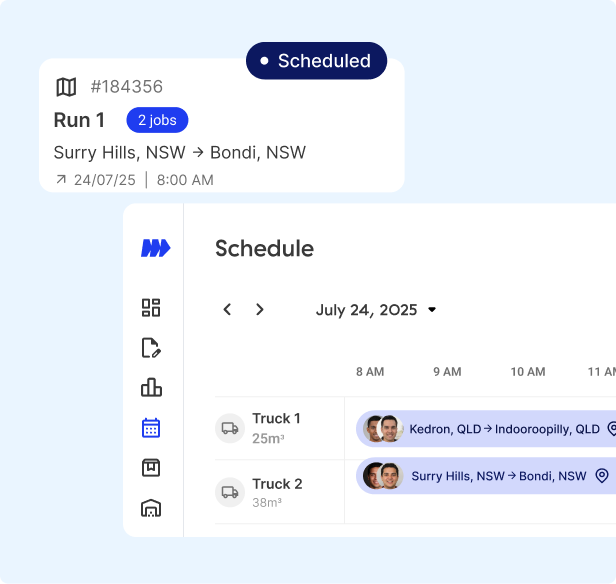616x584 pixels.
Task: Open the inventory box icon in sidebar
Action: tap(151, 468)
